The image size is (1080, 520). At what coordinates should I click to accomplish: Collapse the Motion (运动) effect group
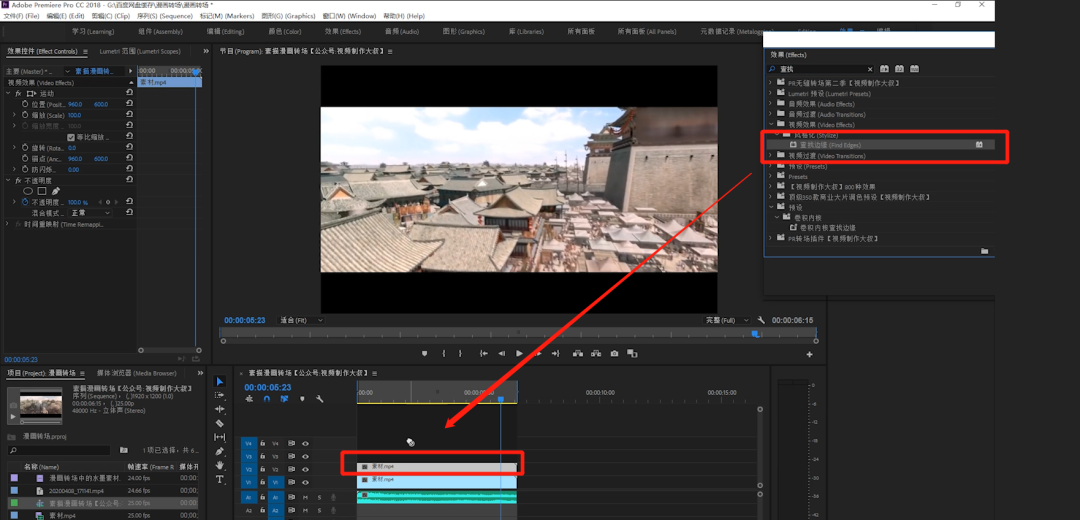[9, 93]
